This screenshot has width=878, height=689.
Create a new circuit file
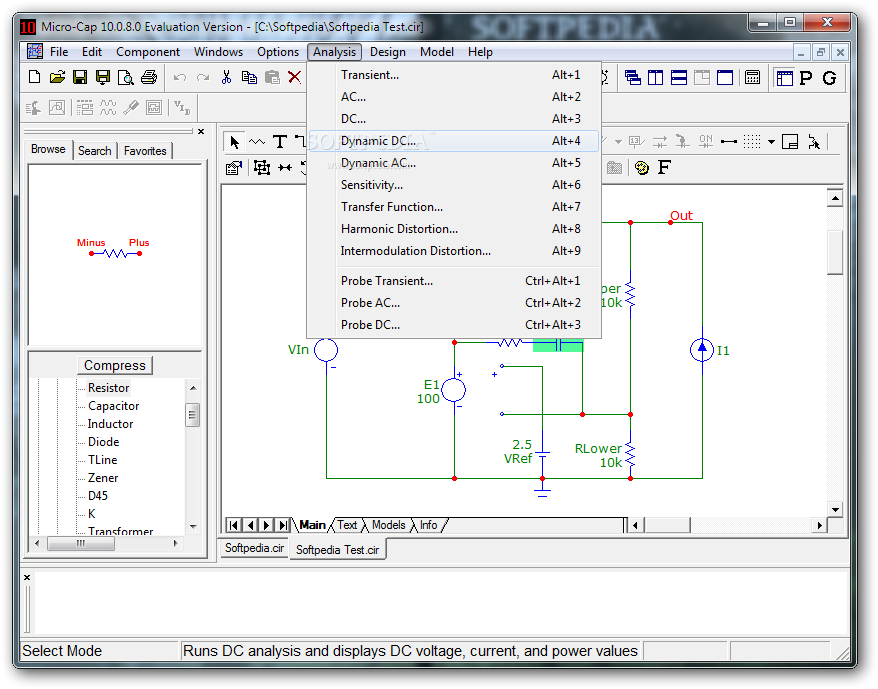tap(34, 77)
